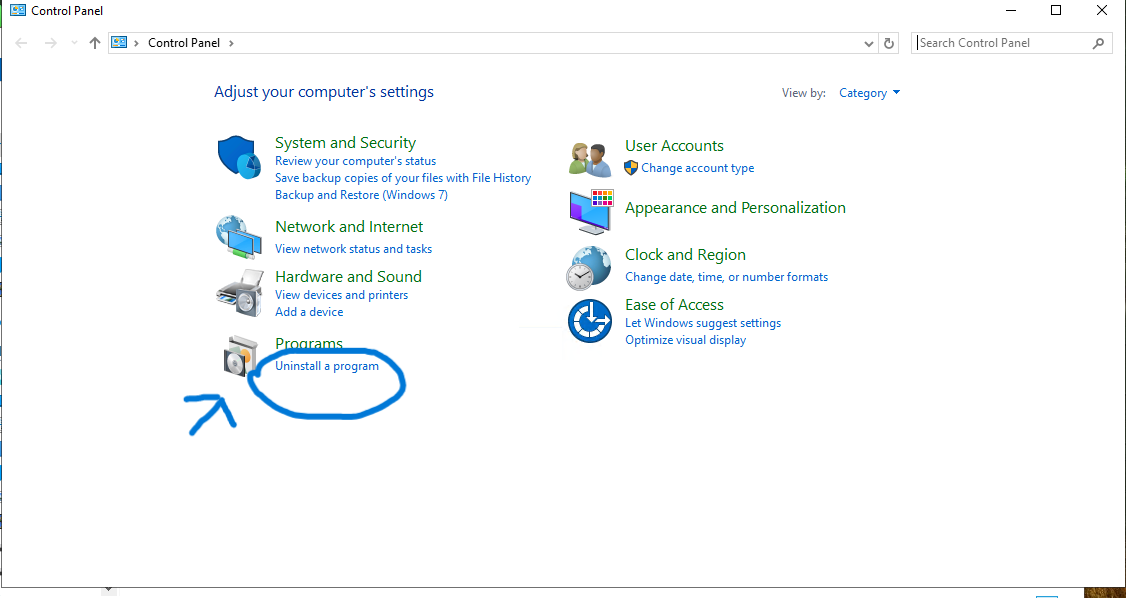Click Uninstall a program link

click(x=327, y=366)
